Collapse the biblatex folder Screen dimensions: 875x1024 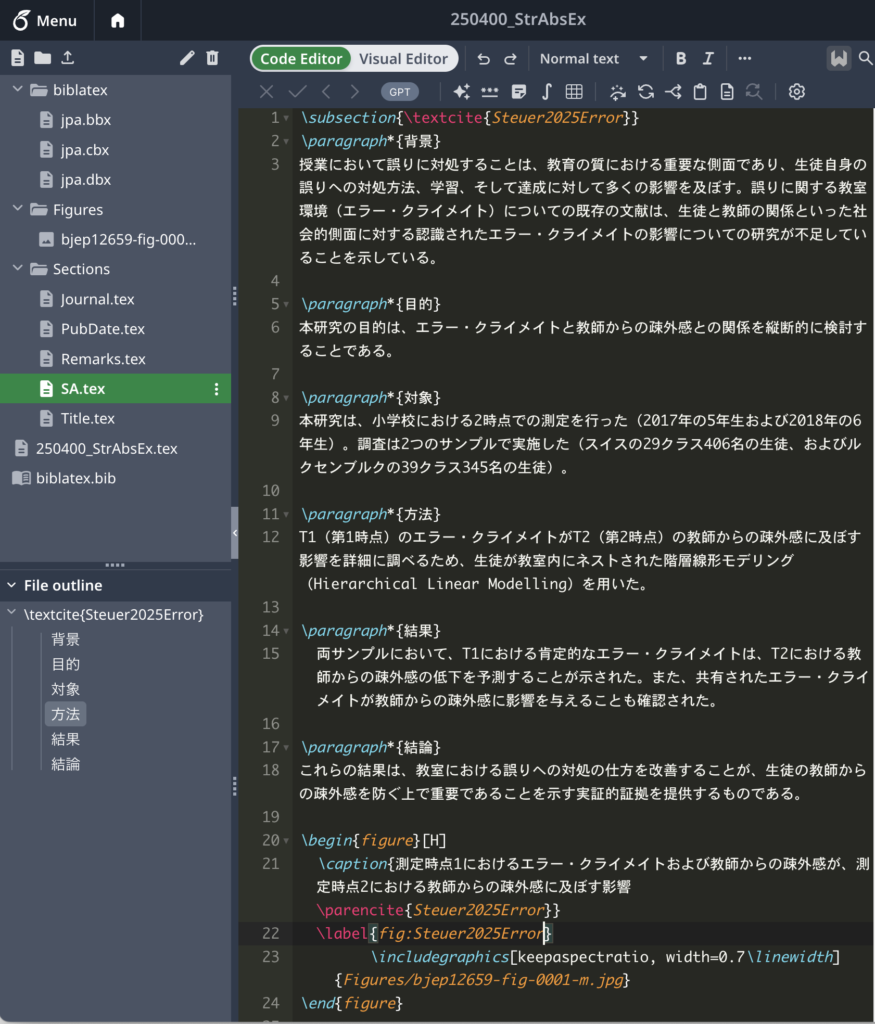[17, 90]
